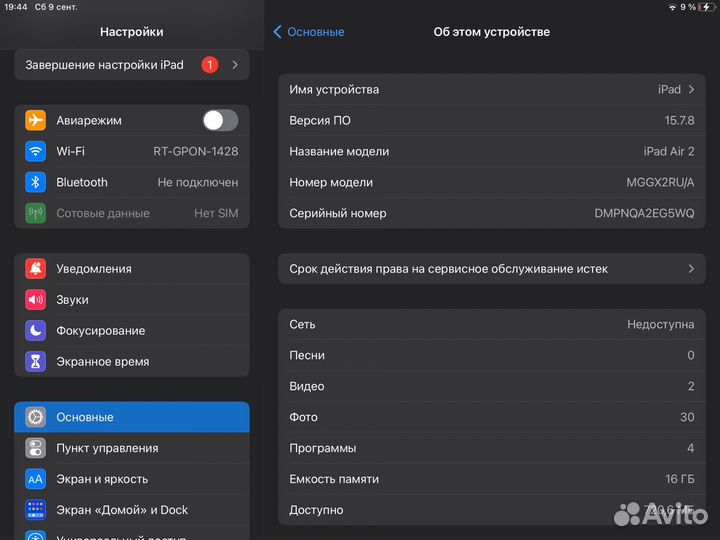Viewport: 720px width, 540px height.
Task: Tap the Версия ПО row
Action: coord(492,120)
